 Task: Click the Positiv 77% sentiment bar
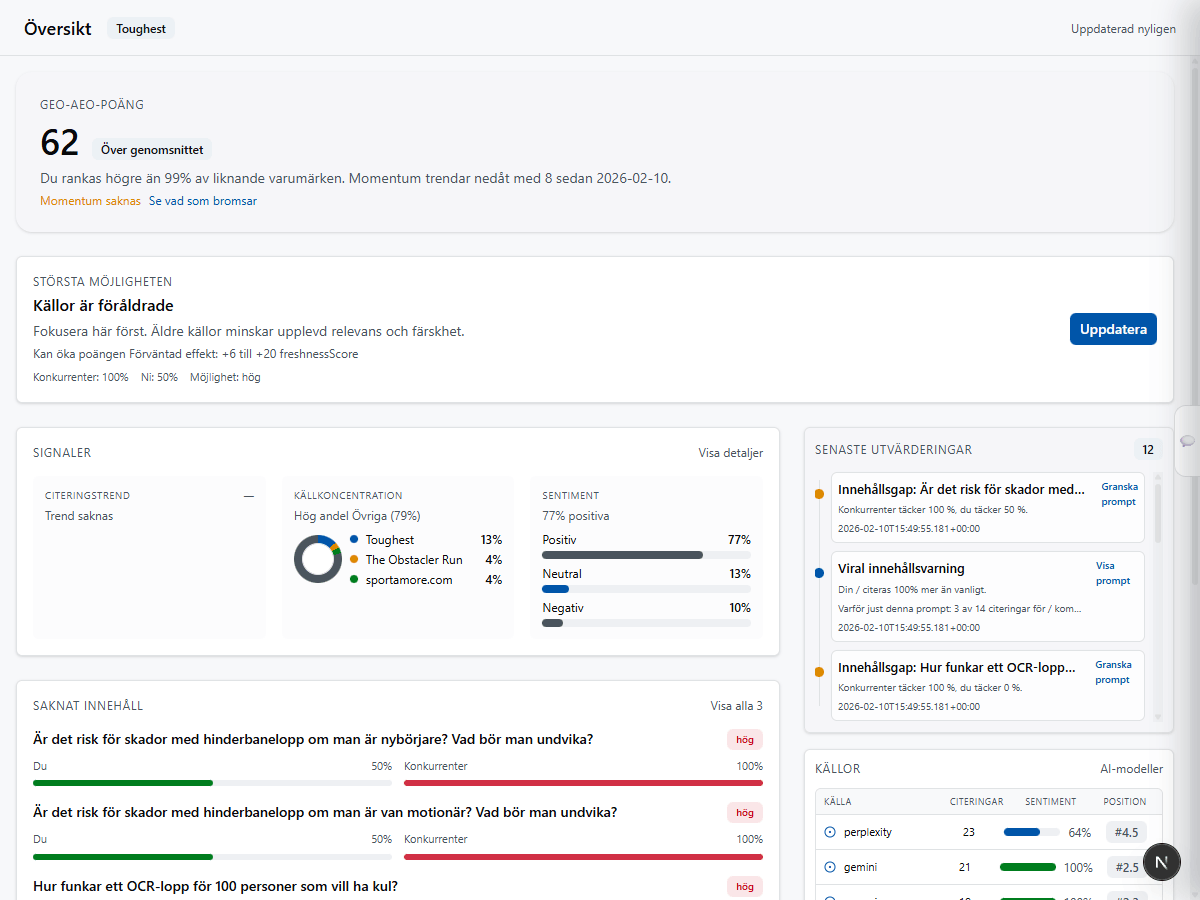[621, 554]
